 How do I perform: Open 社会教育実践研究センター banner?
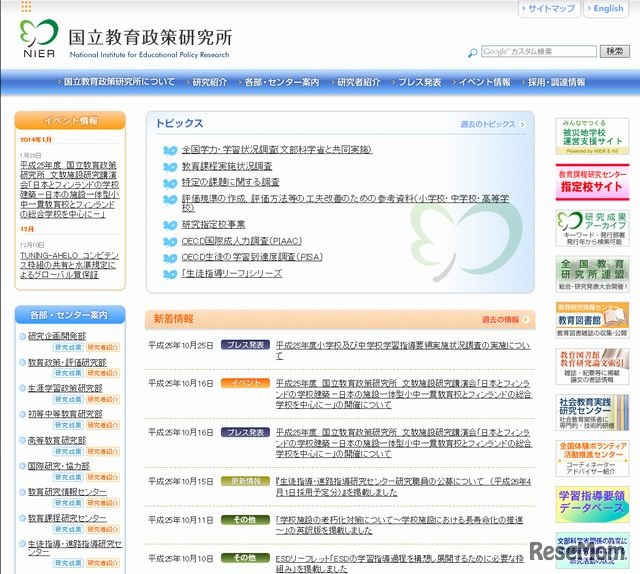tap(592, 412)
